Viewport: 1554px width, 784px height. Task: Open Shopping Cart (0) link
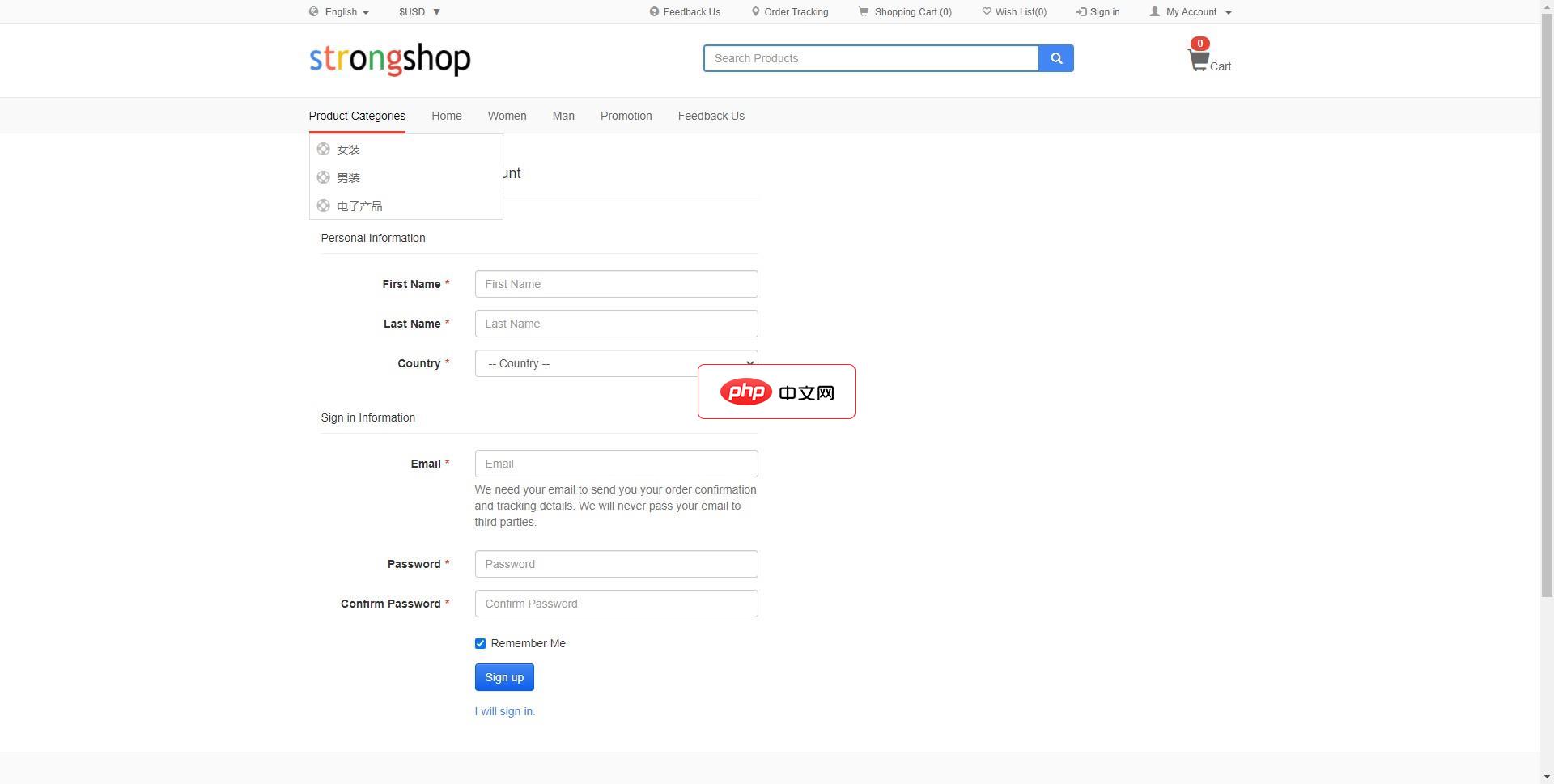913,12
